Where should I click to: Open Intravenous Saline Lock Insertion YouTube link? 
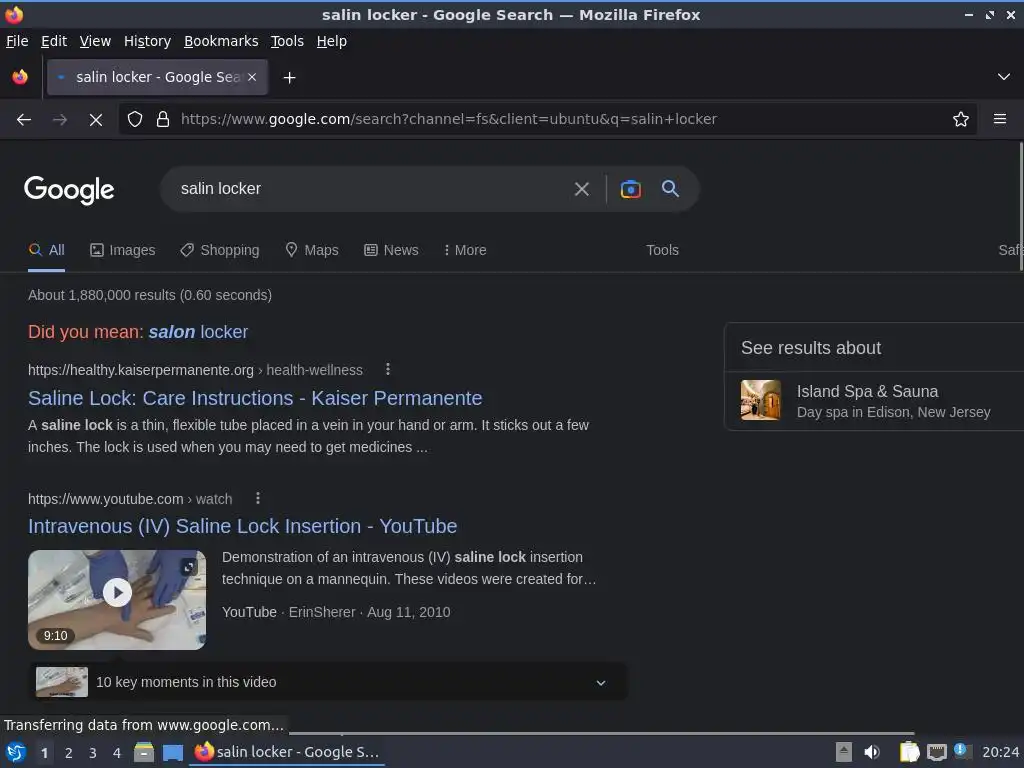coord(242,526)
